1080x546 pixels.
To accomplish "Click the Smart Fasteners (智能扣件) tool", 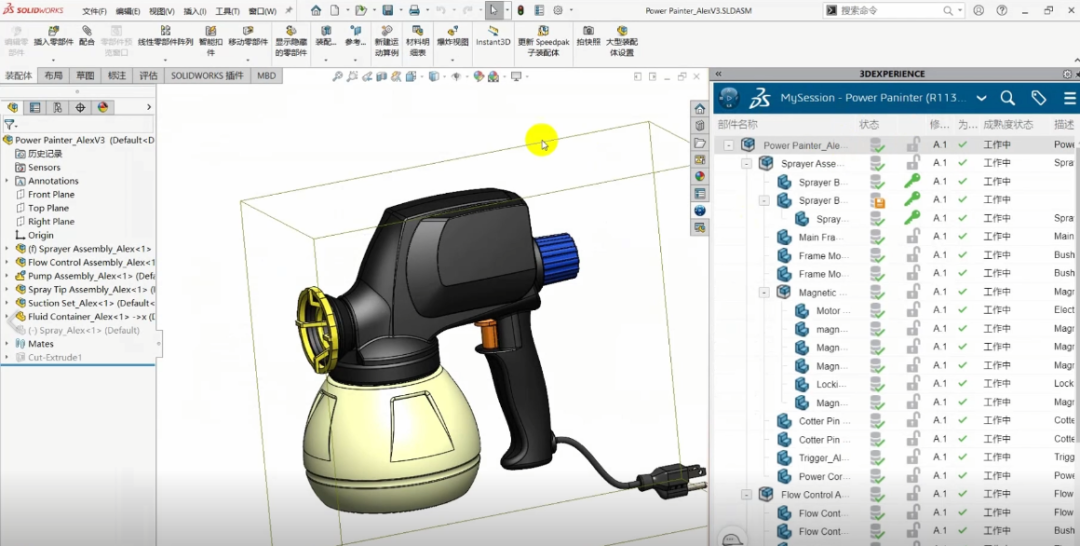I will click(x=211, y=41).
